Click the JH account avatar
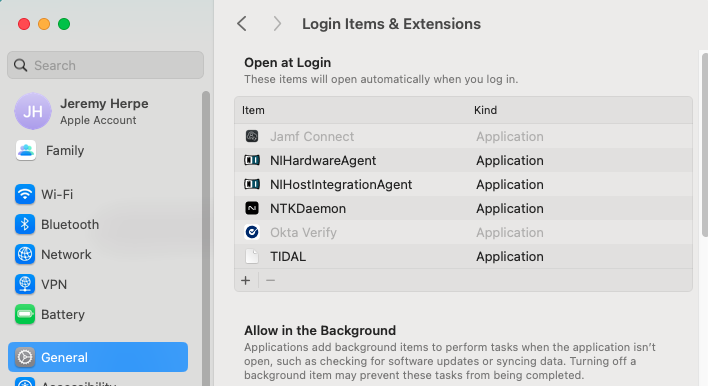The height and width of the screenshot is (386, 708). 33,111
